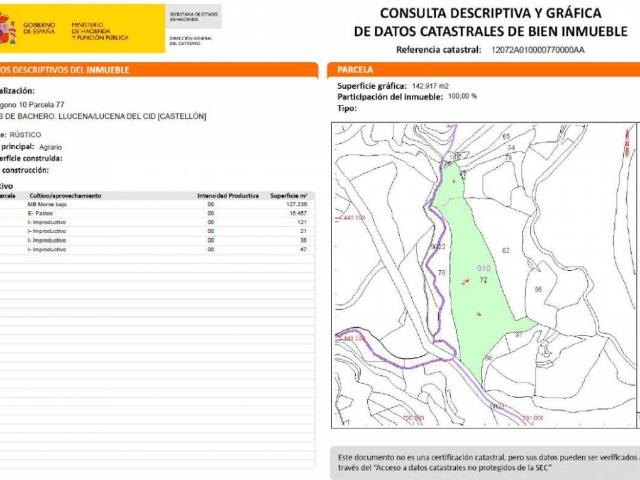Select parcel 82 on the cadastral map
640x480 pixels.
pos(506,250)
